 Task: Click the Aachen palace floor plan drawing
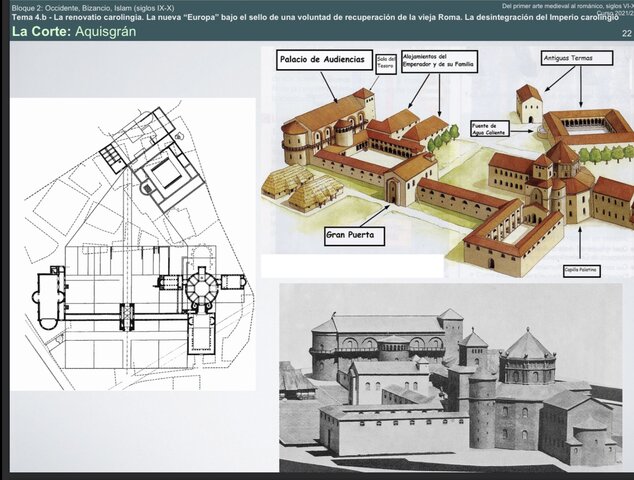pyautogui.click(x=133, y=244)
